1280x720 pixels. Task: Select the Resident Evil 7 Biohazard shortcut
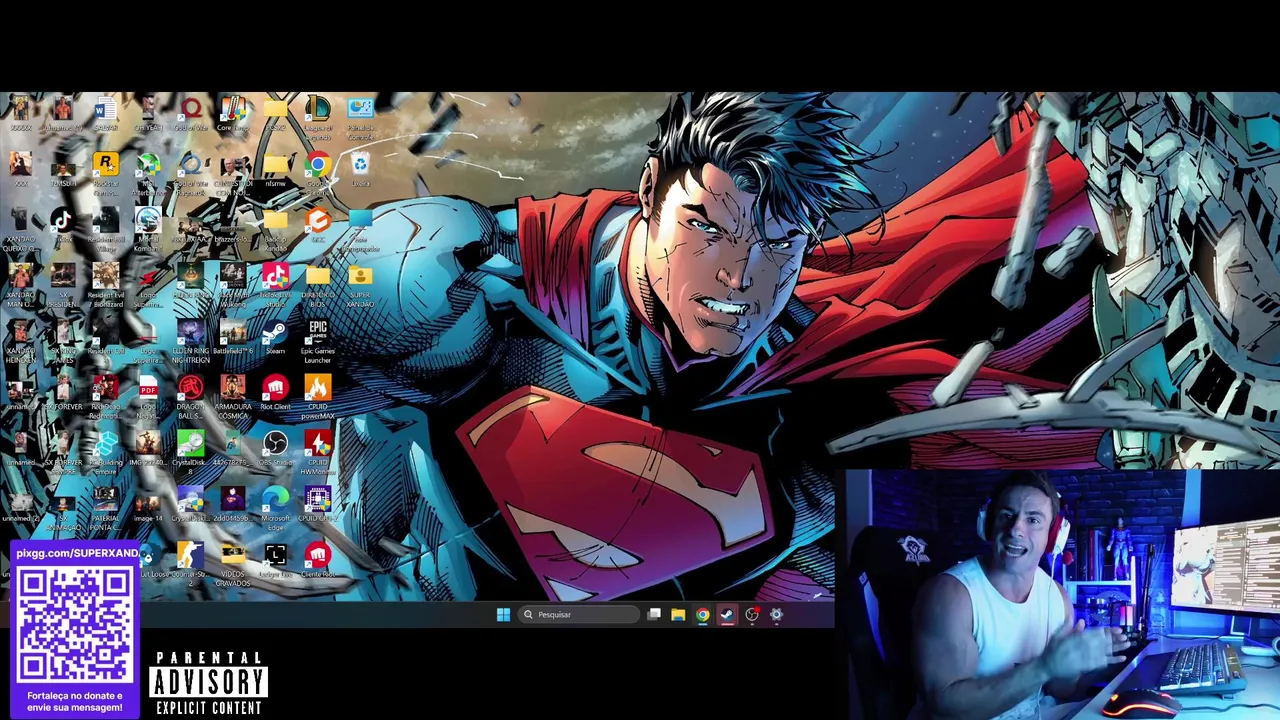pyautogui.click(x=106, y=286)
